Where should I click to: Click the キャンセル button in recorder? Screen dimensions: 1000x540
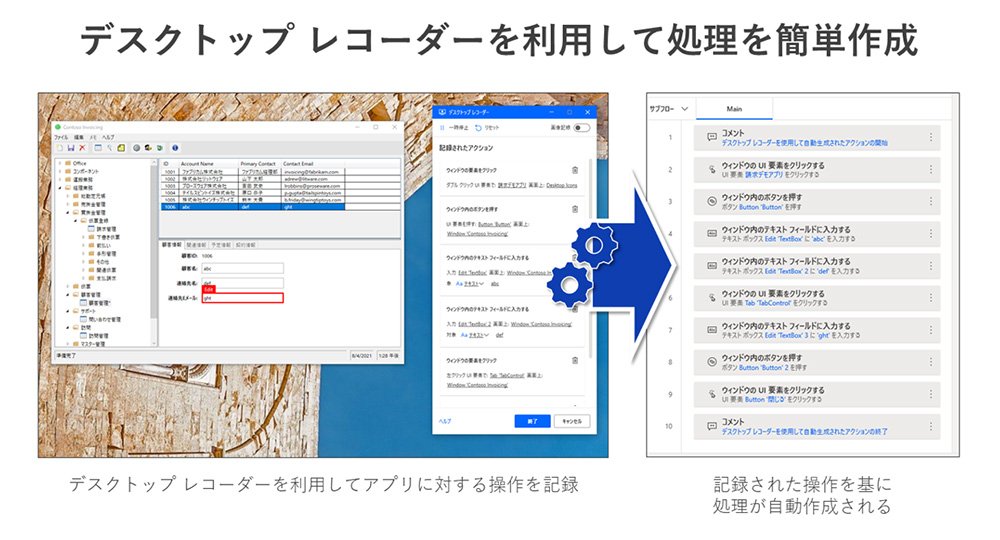(572, 421)
